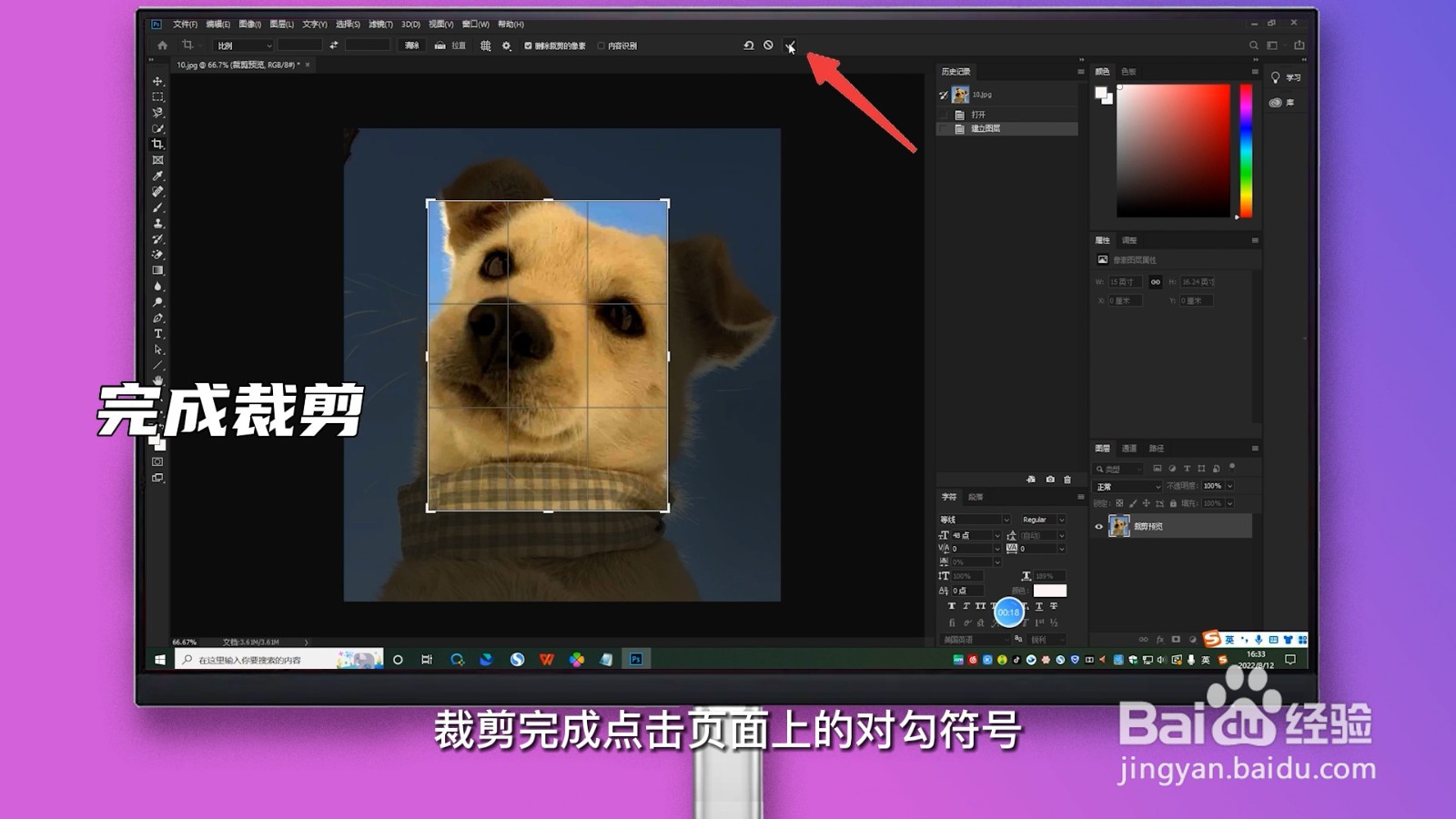Open the History panel menu

click(1080, 71)
